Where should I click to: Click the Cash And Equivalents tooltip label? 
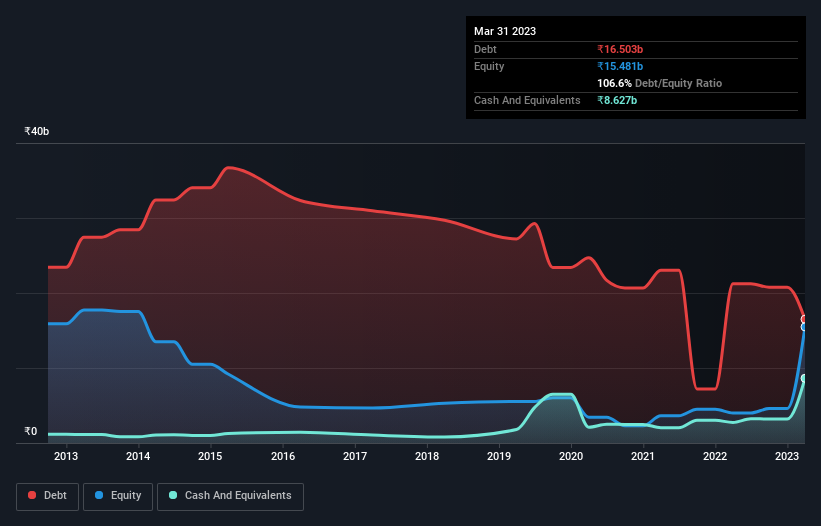click(527, 100)
